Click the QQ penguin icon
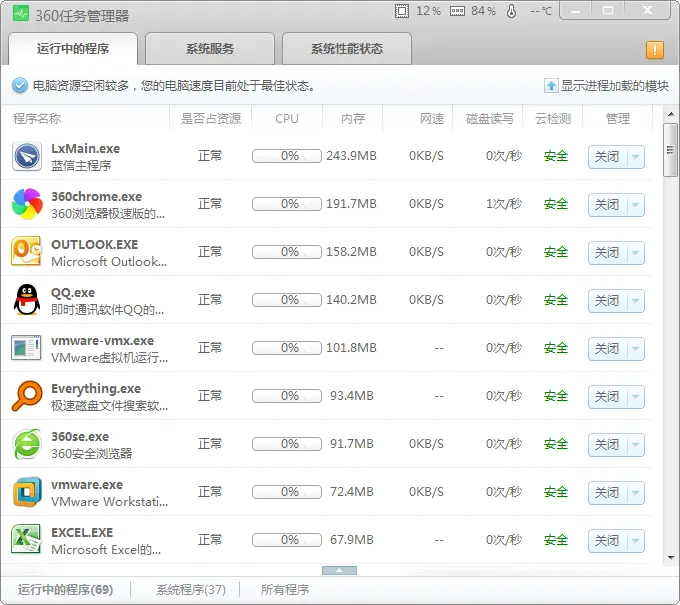Screen dimensions: 680x605 coord(26,300)
